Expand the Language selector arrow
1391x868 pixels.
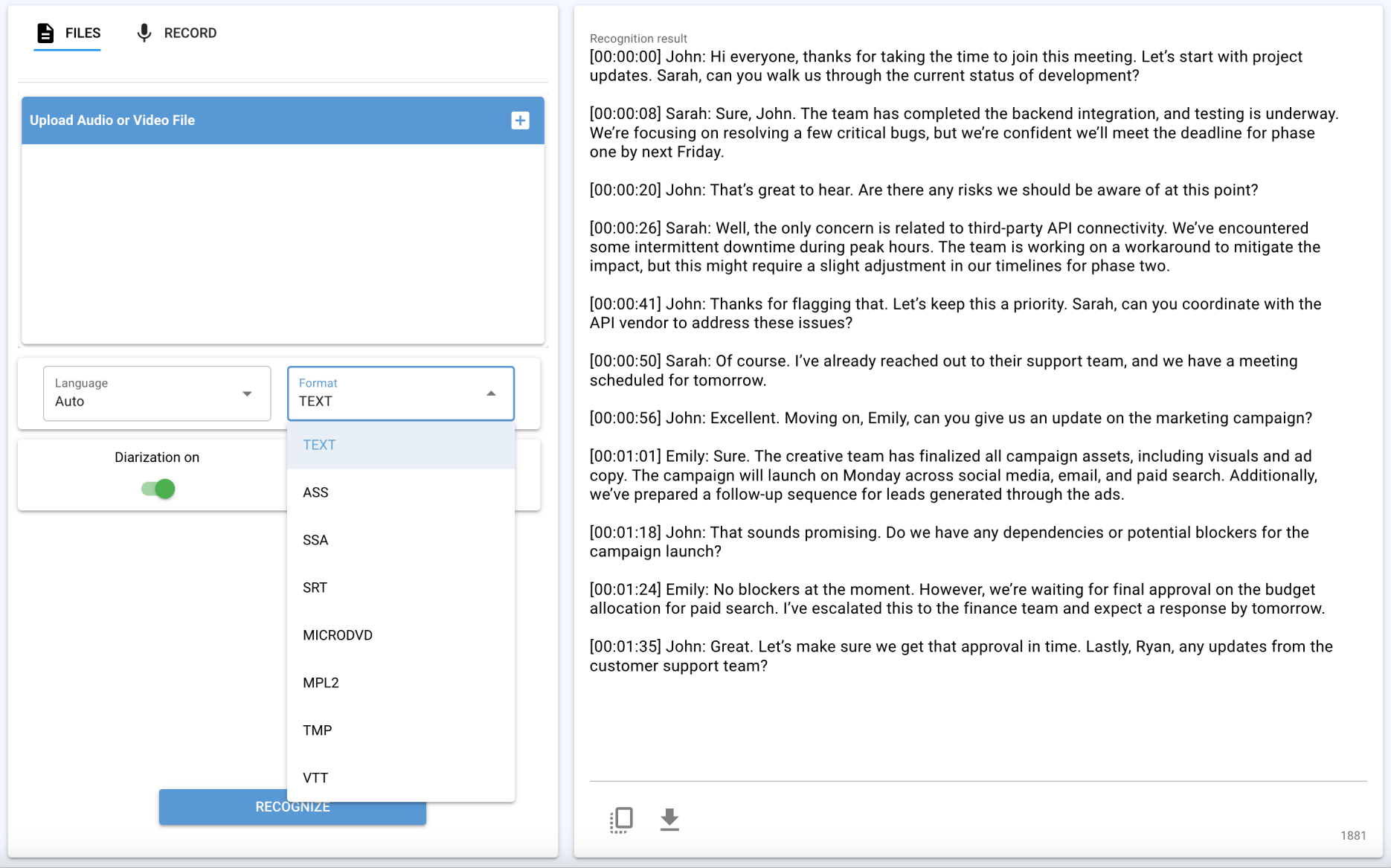tap(247, 393)
